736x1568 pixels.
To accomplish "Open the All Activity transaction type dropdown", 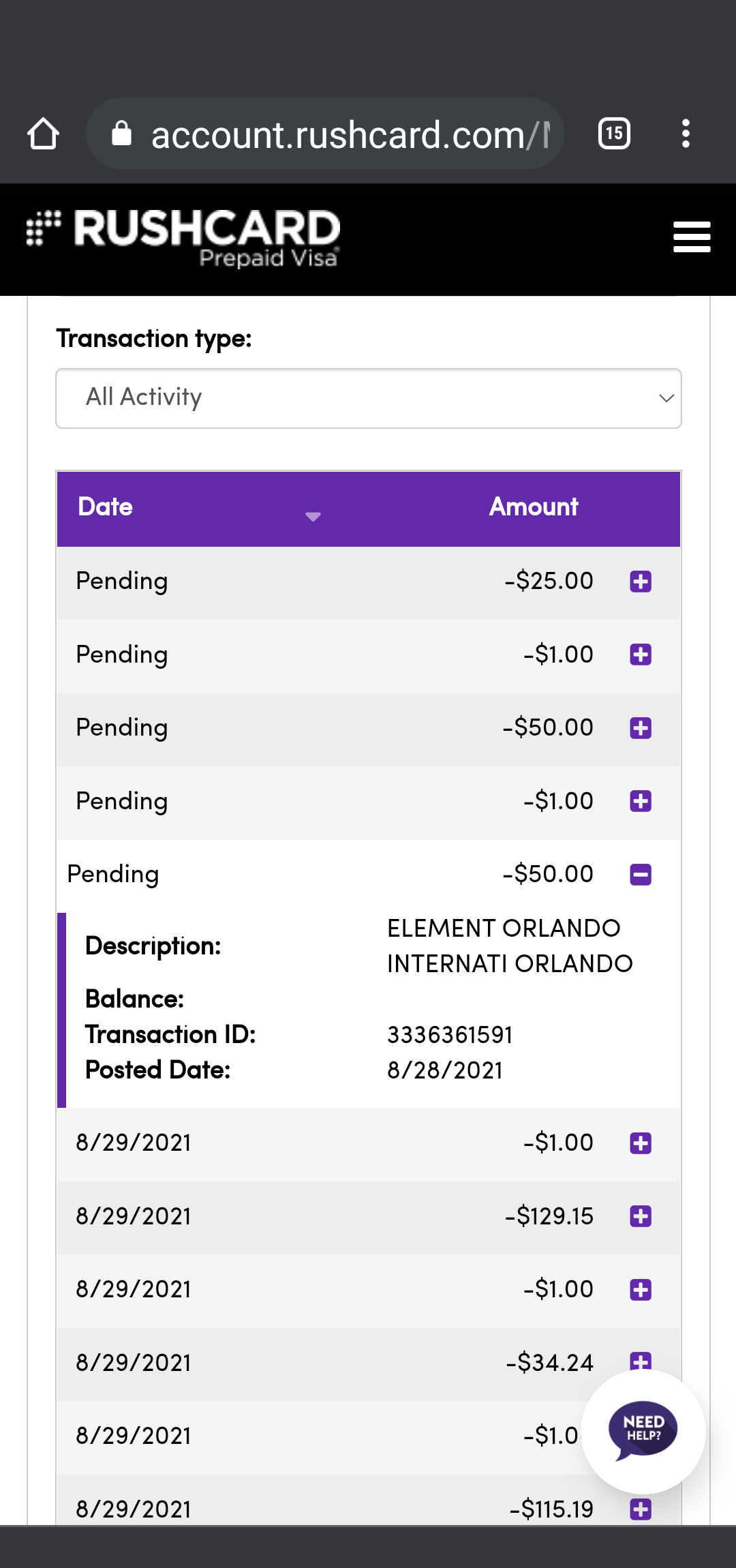I will tap(368, 398).
